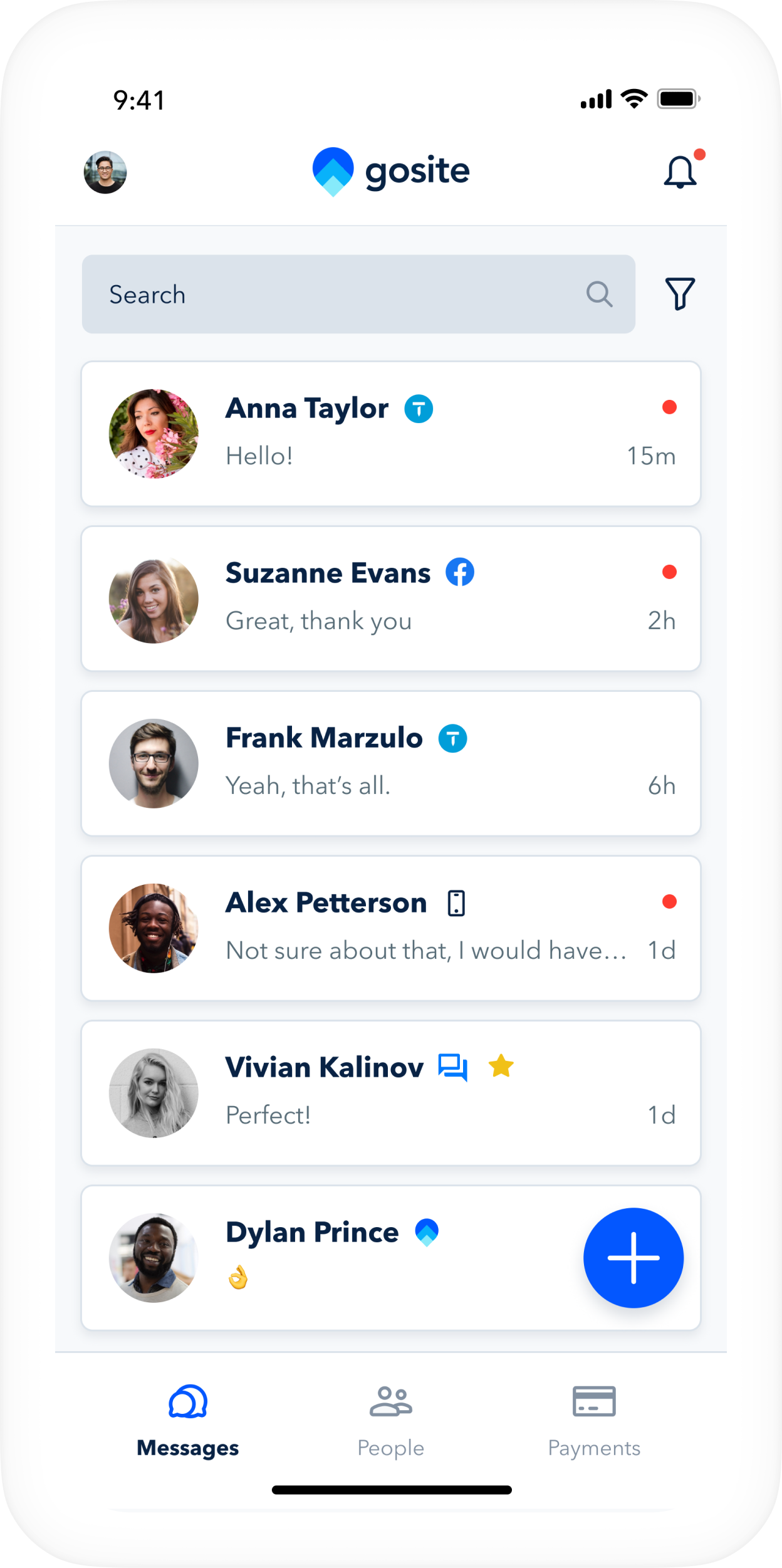
Task: Focus the Search input field
Action: pos(338,294)
